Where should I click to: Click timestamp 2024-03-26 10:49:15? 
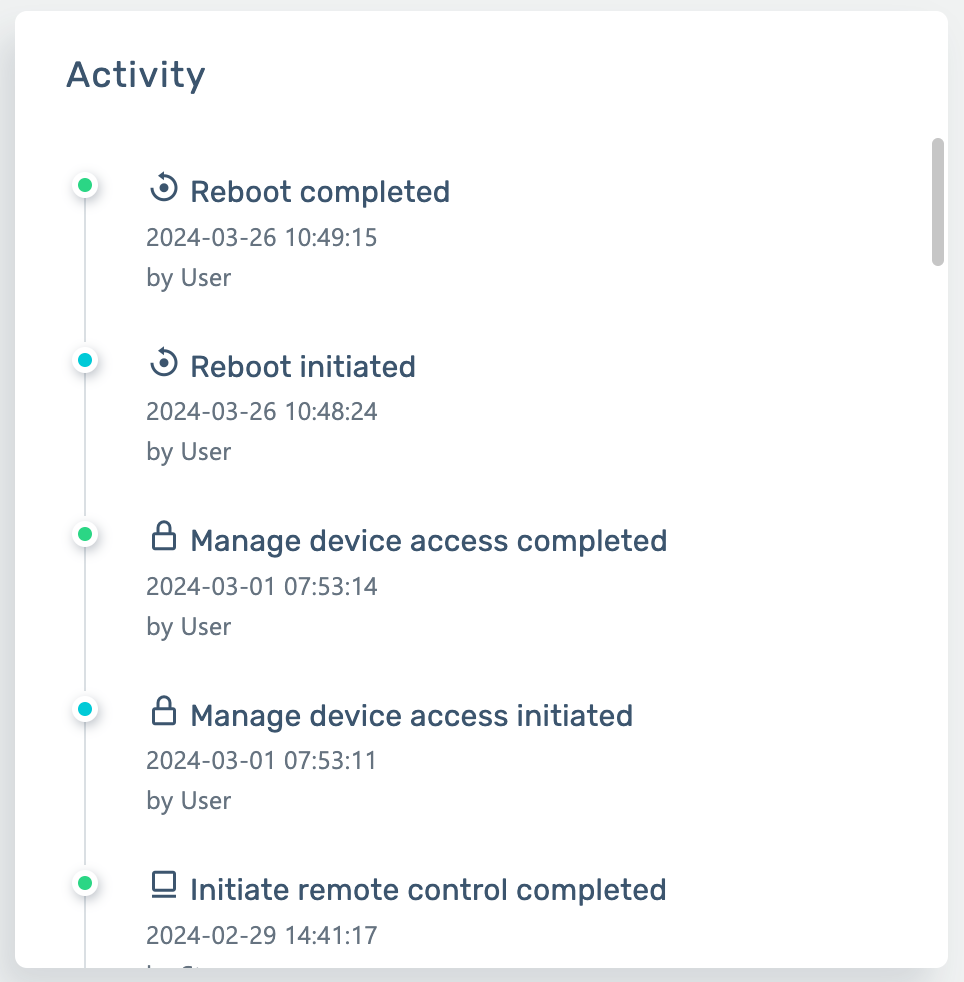(262, 238)
